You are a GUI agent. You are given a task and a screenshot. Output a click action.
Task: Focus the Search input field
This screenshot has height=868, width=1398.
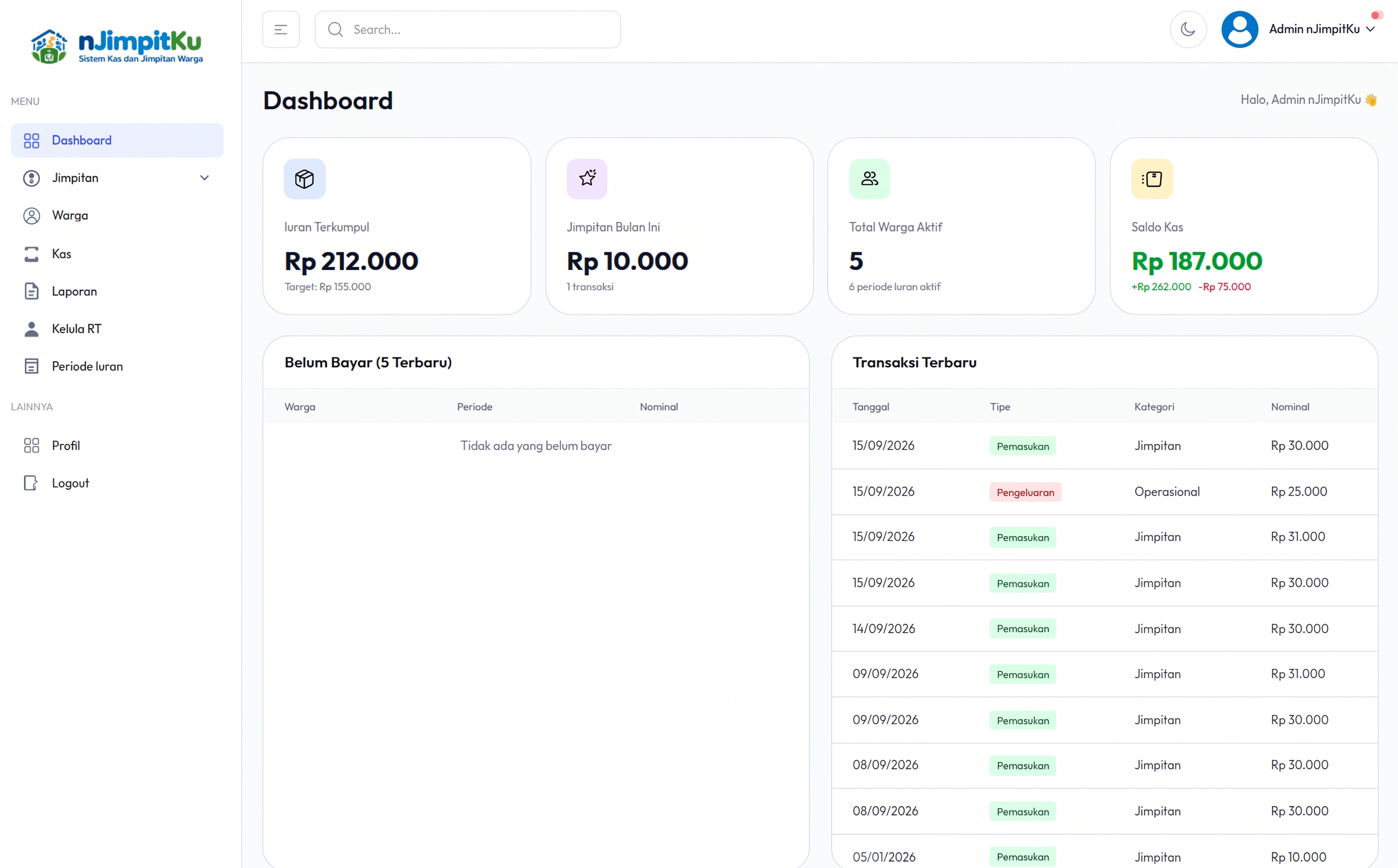coord(468,29)
